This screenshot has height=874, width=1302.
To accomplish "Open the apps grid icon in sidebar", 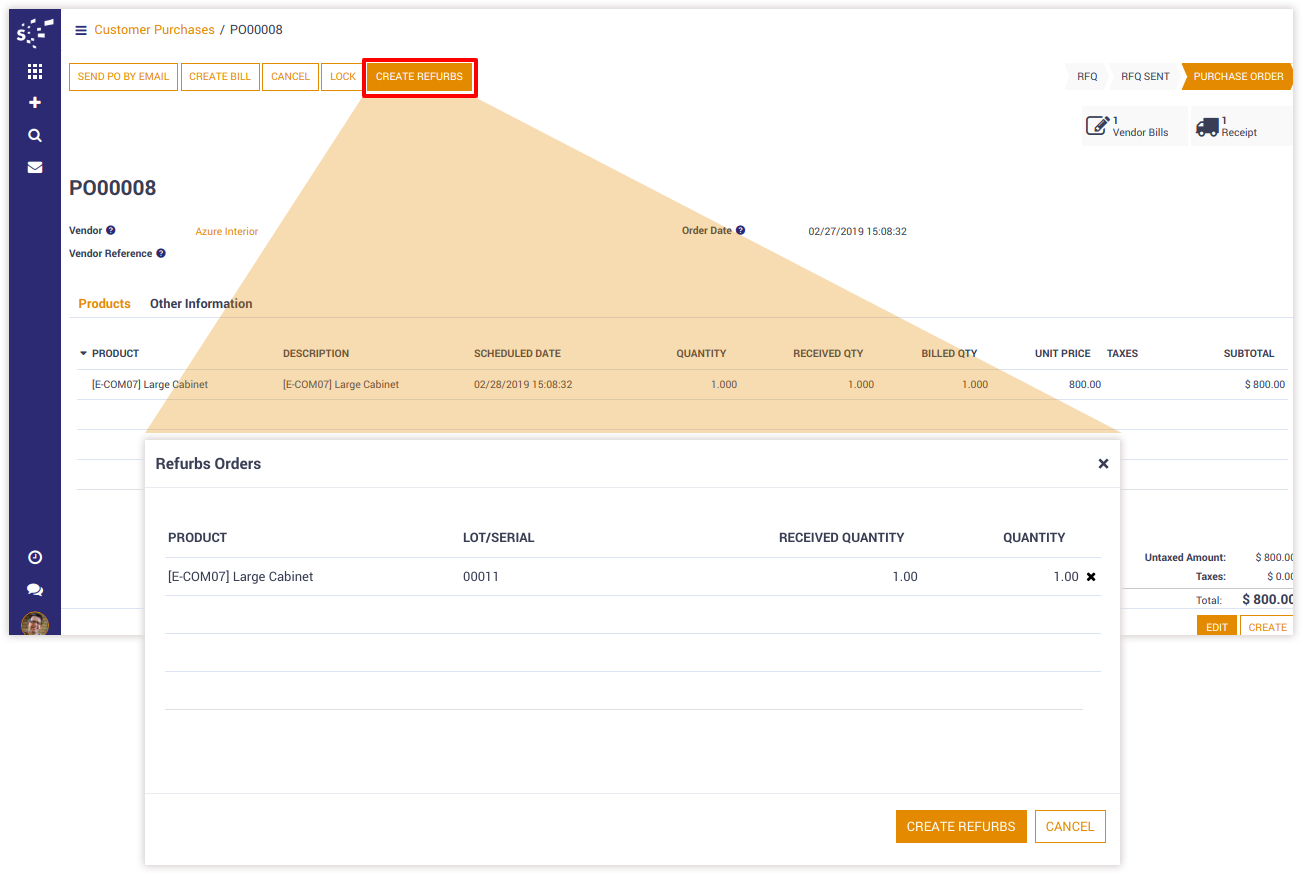I will (35, 71).
